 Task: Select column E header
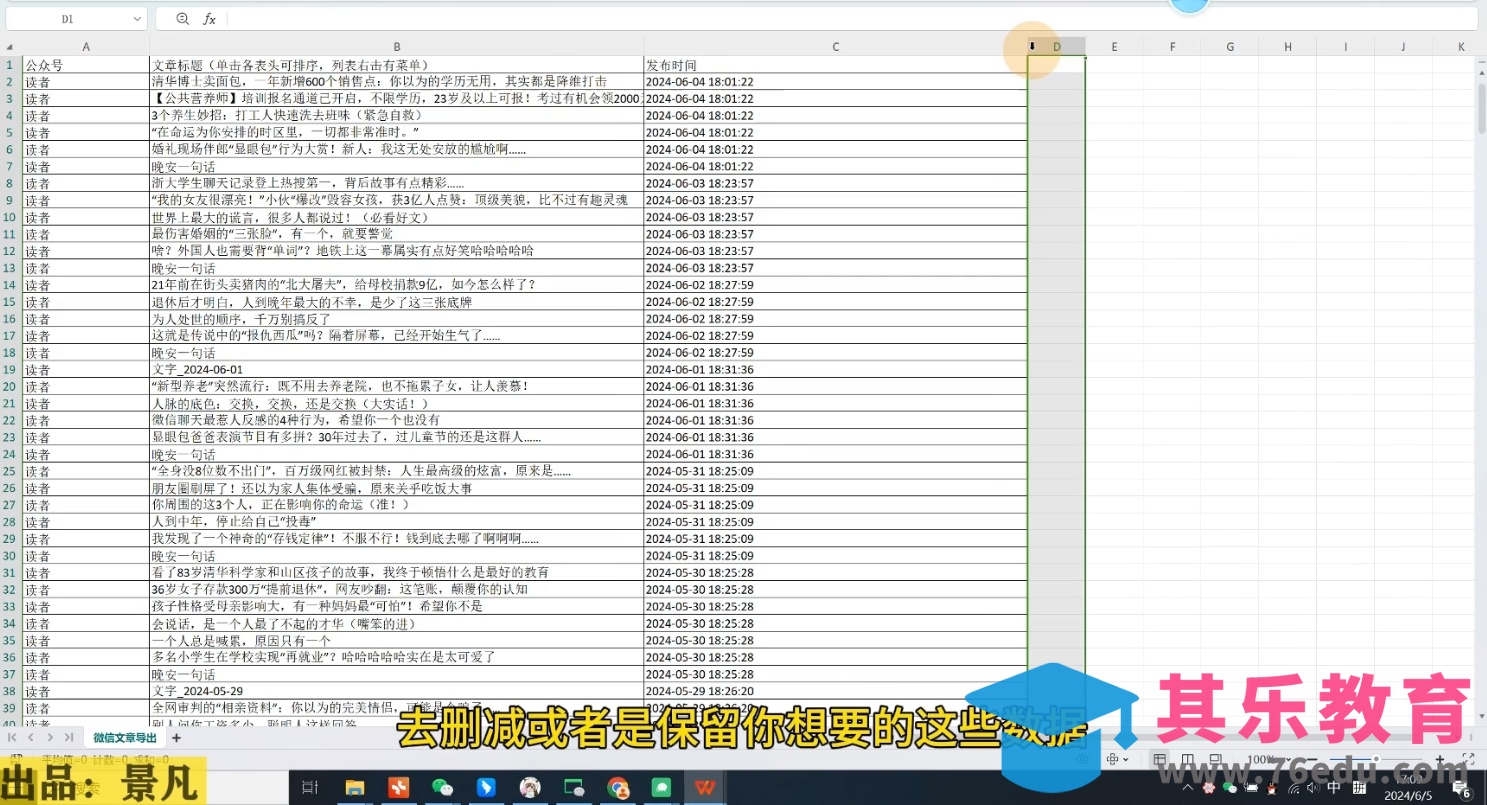pos(1114,47)
